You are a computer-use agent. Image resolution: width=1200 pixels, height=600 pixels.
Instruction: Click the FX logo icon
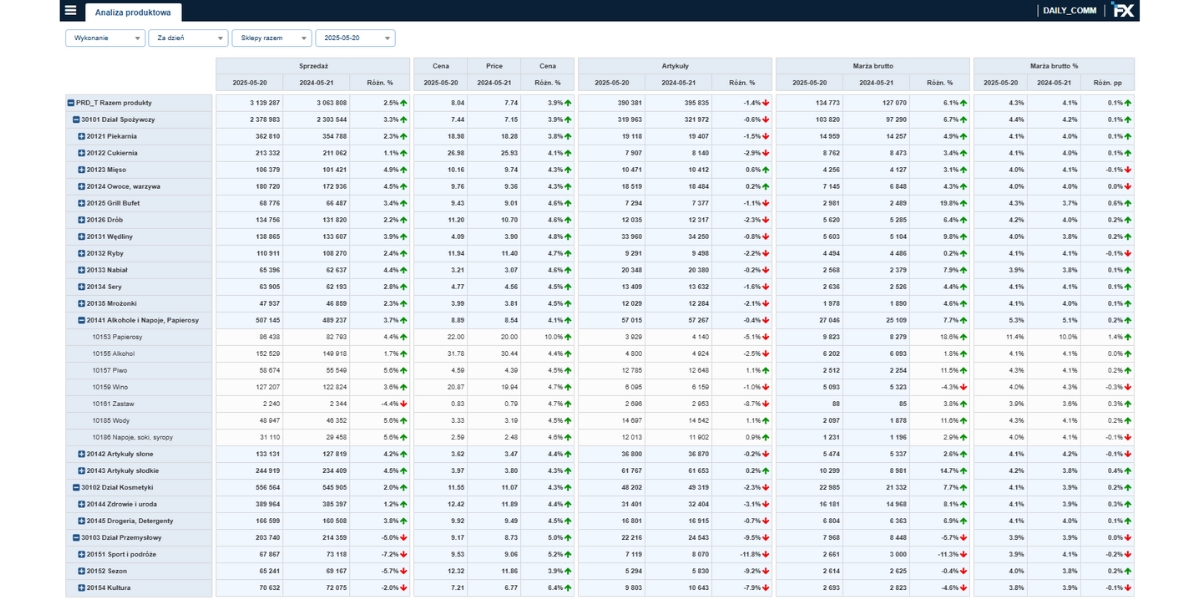point(1123,10)
